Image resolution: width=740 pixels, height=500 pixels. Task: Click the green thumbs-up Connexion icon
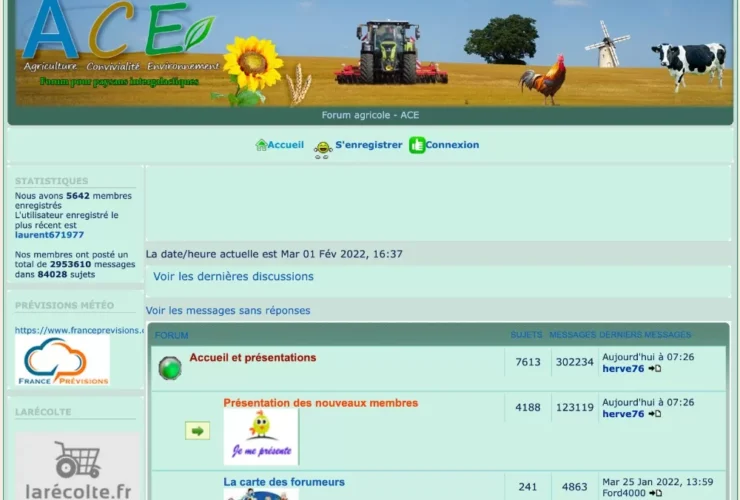(417, 145)
